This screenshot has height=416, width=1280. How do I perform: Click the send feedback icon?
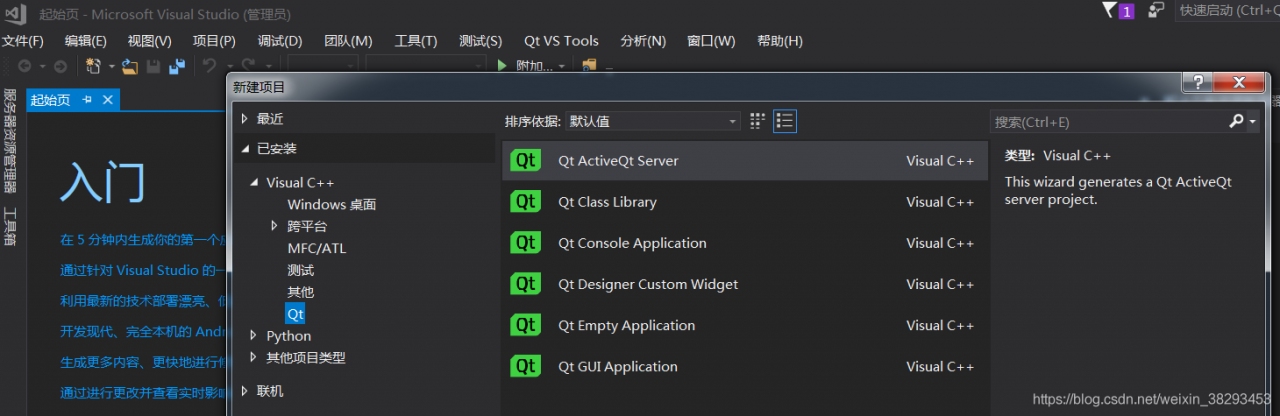(1156, 11)
